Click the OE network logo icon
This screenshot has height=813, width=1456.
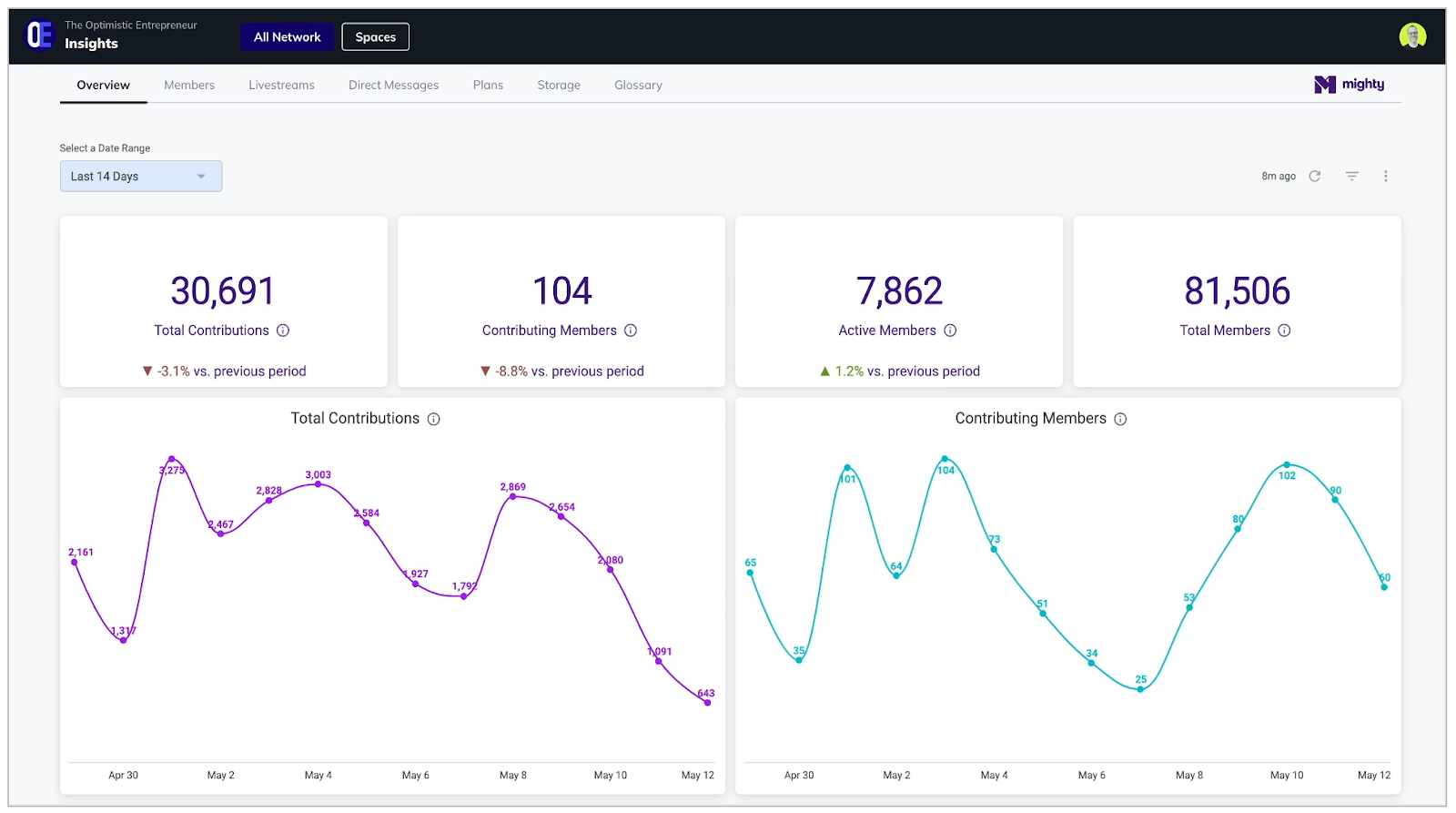click(x=39, y=36)
